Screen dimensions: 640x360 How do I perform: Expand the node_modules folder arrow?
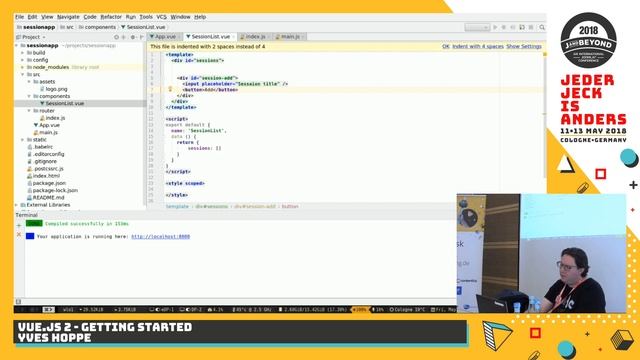23,67
